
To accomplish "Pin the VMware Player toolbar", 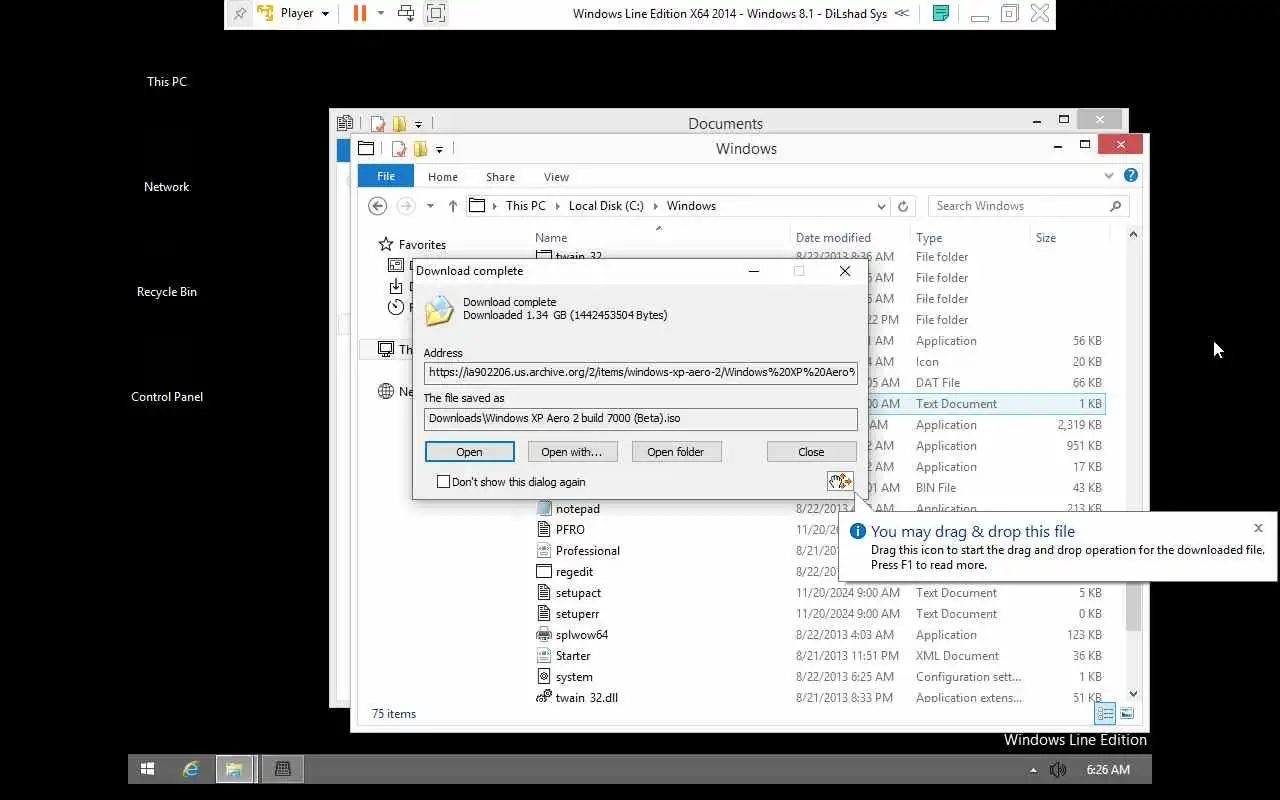I will 240,13.
